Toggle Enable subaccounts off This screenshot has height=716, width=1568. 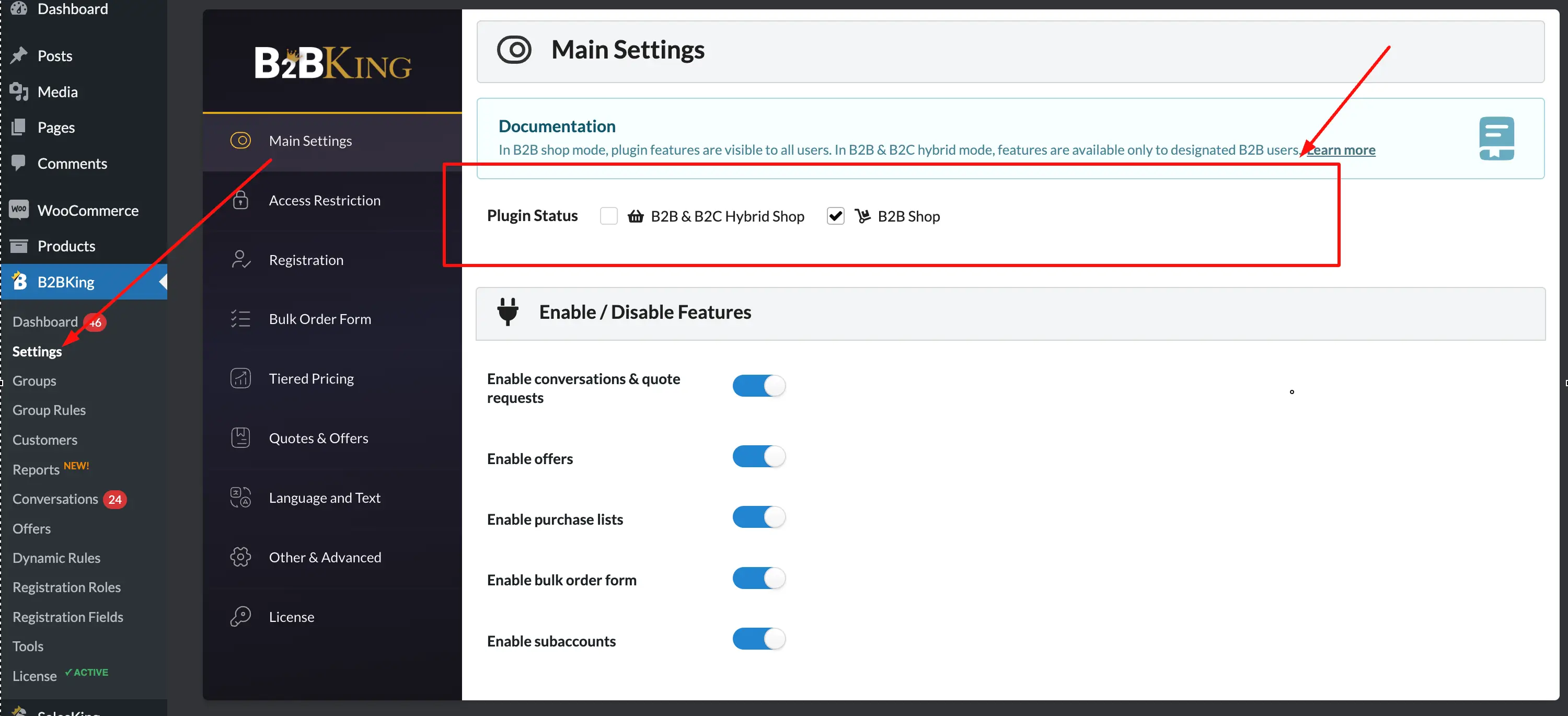(x=759, y=639)
